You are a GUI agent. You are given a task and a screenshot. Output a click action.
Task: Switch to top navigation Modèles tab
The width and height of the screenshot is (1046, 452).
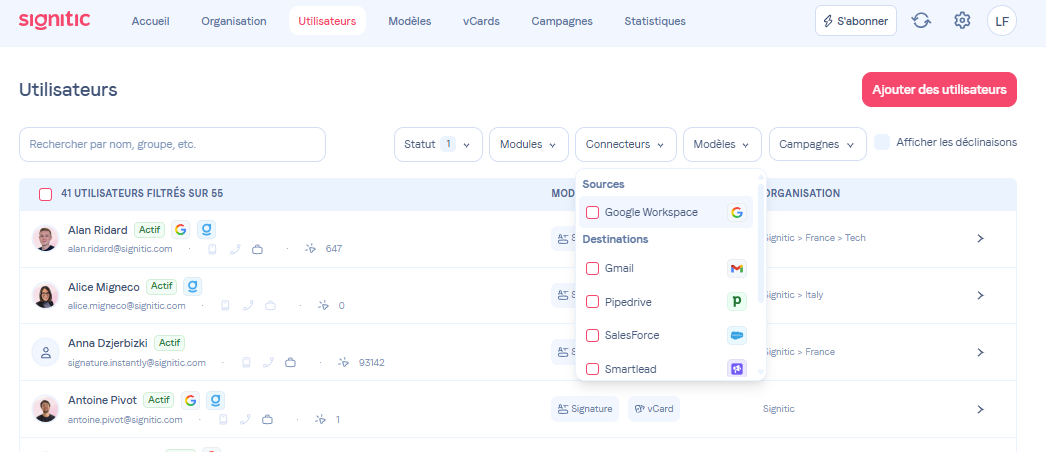point(410,21)
